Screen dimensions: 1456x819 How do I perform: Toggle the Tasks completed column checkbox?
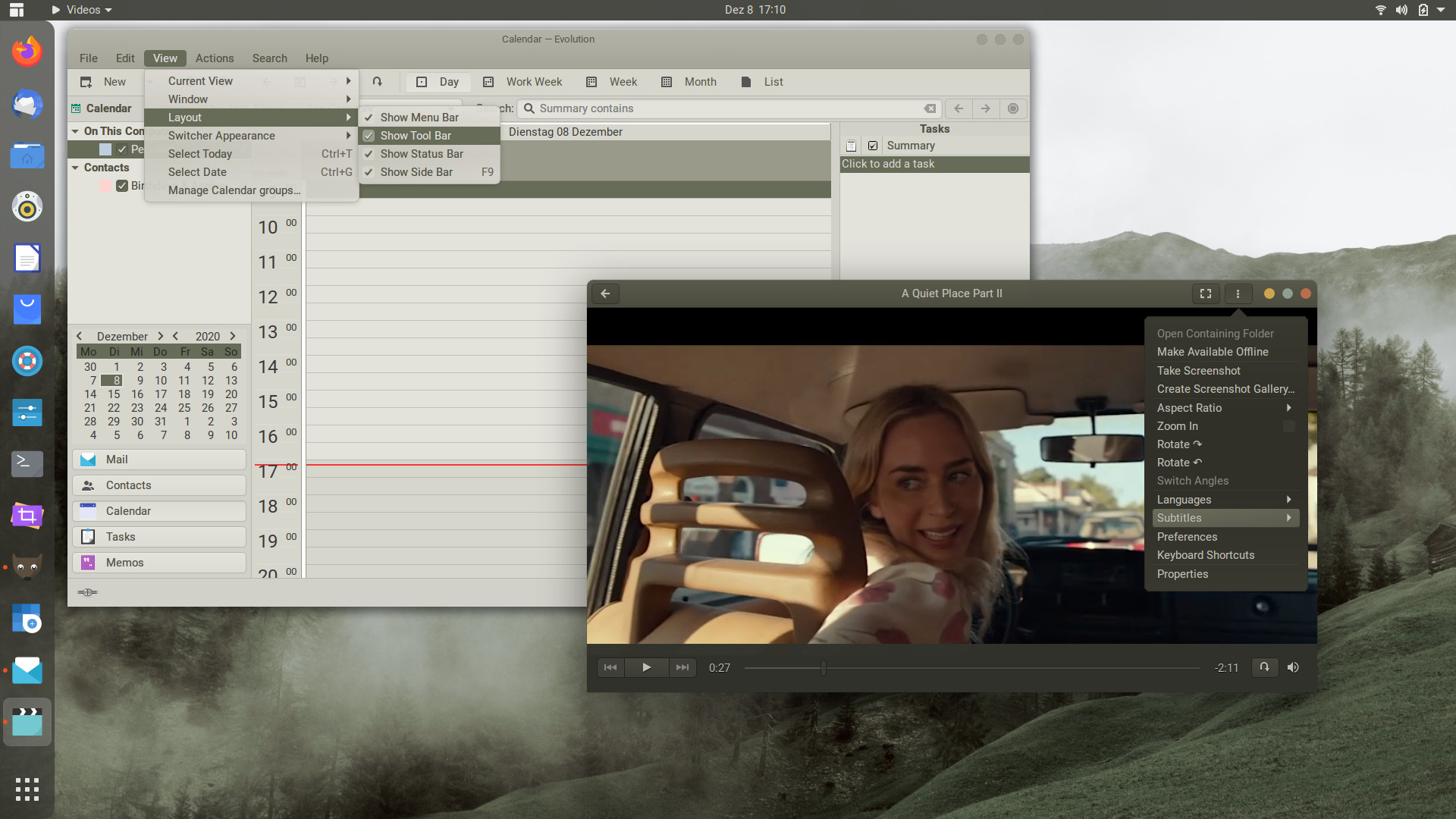click(x=873, y=146)
